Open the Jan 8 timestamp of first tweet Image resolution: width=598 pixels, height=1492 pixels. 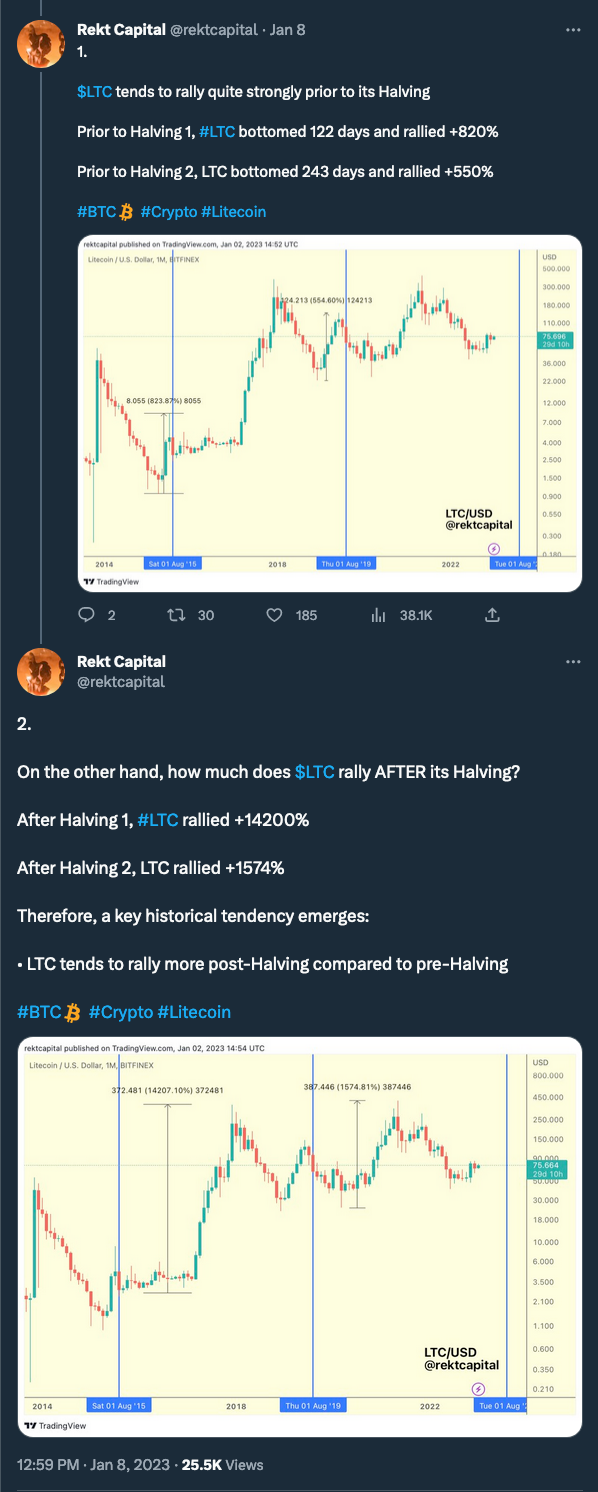coord(287,30)
